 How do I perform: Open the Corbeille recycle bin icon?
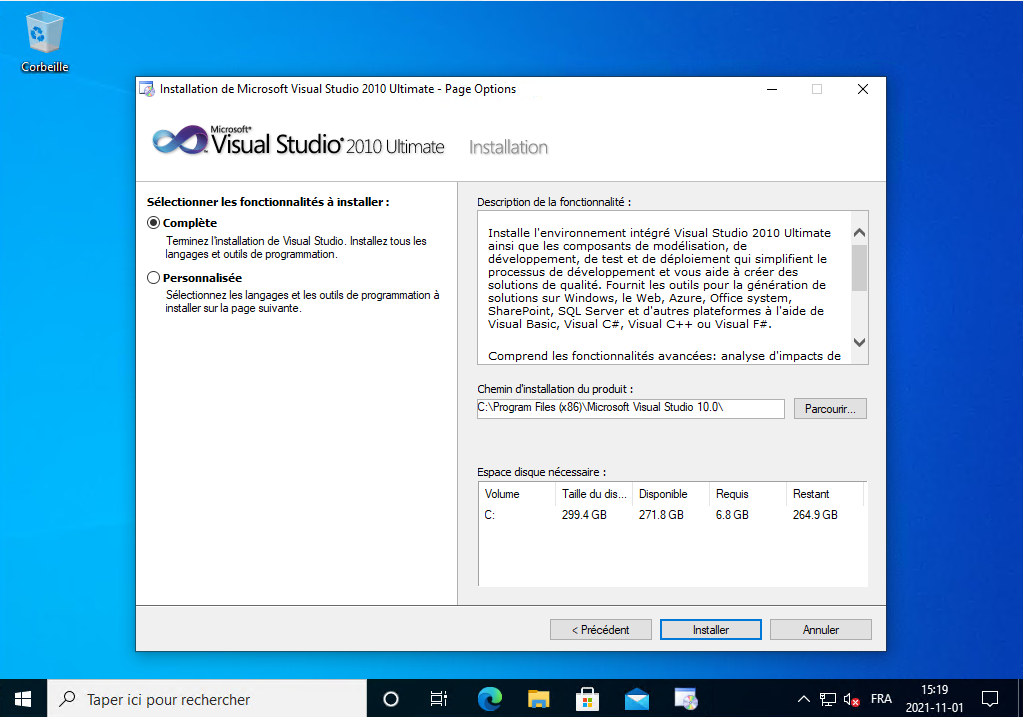tap(44, 41)
